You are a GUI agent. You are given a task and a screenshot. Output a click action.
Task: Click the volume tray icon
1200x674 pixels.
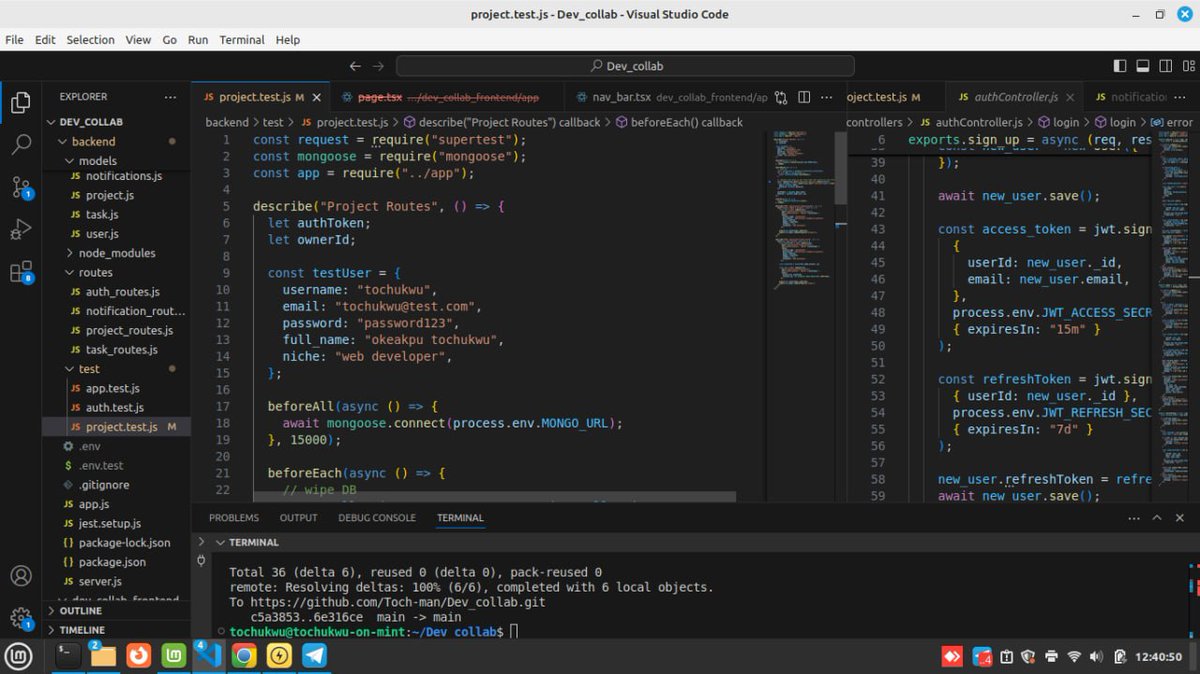click(1096, 657)
